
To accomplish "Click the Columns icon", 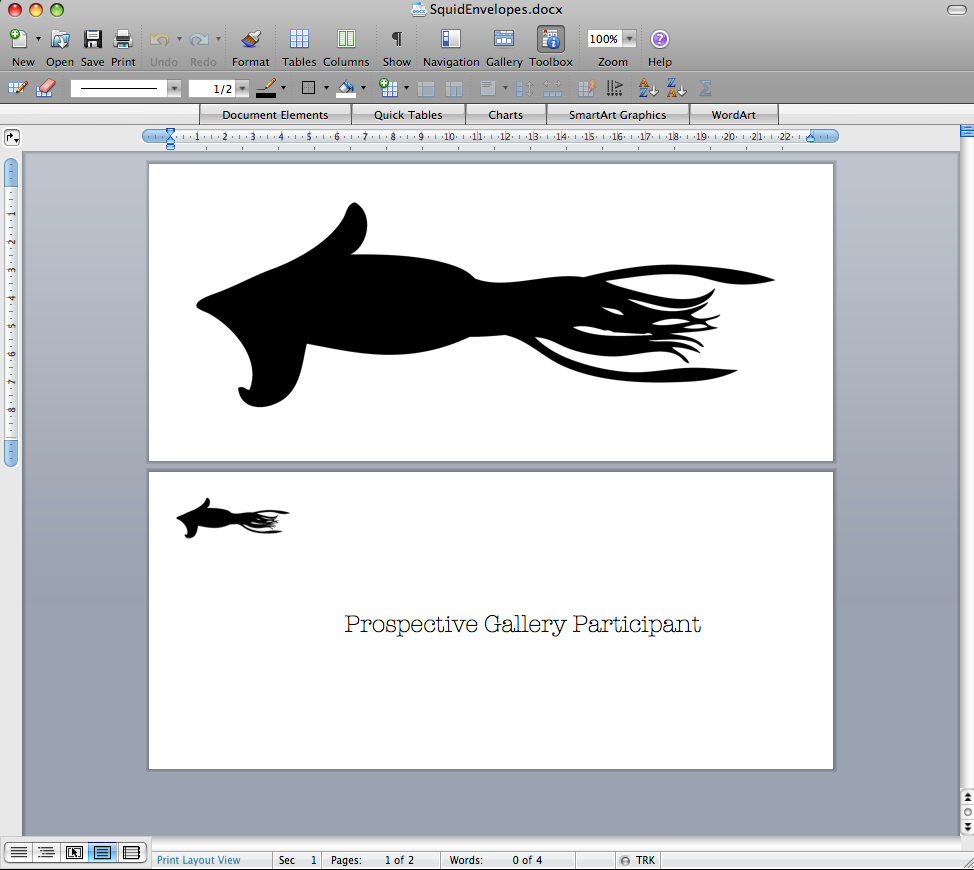I will [346, 39].
